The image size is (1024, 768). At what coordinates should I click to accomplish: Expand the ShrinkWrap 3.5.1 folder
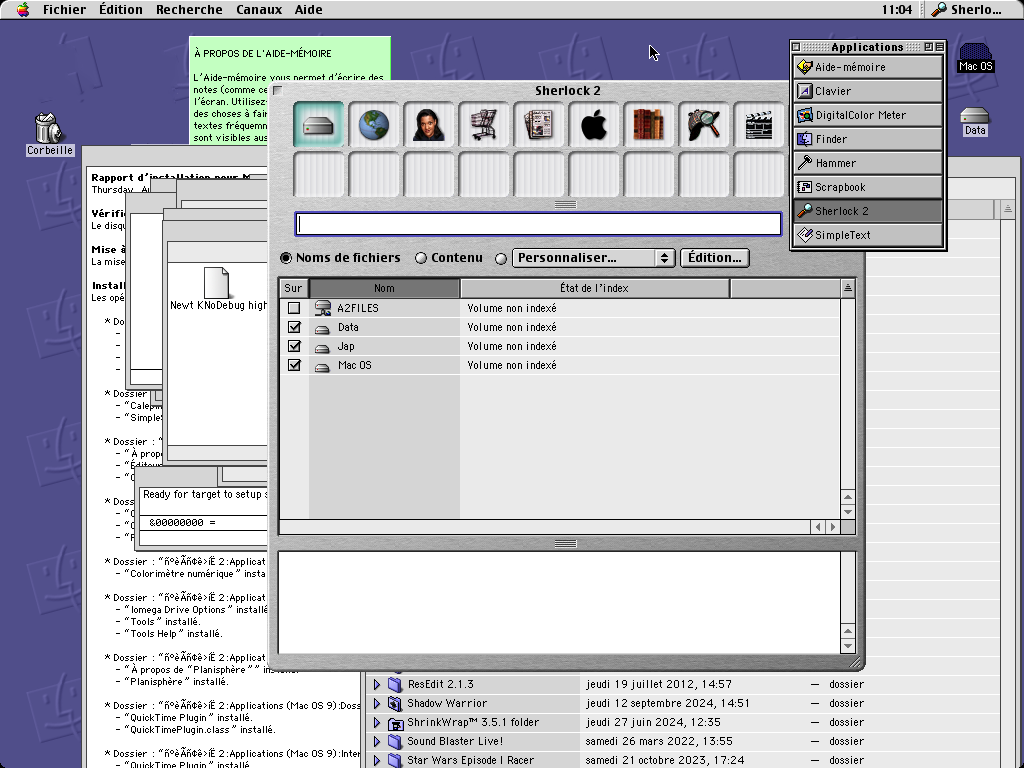point(377,722)
